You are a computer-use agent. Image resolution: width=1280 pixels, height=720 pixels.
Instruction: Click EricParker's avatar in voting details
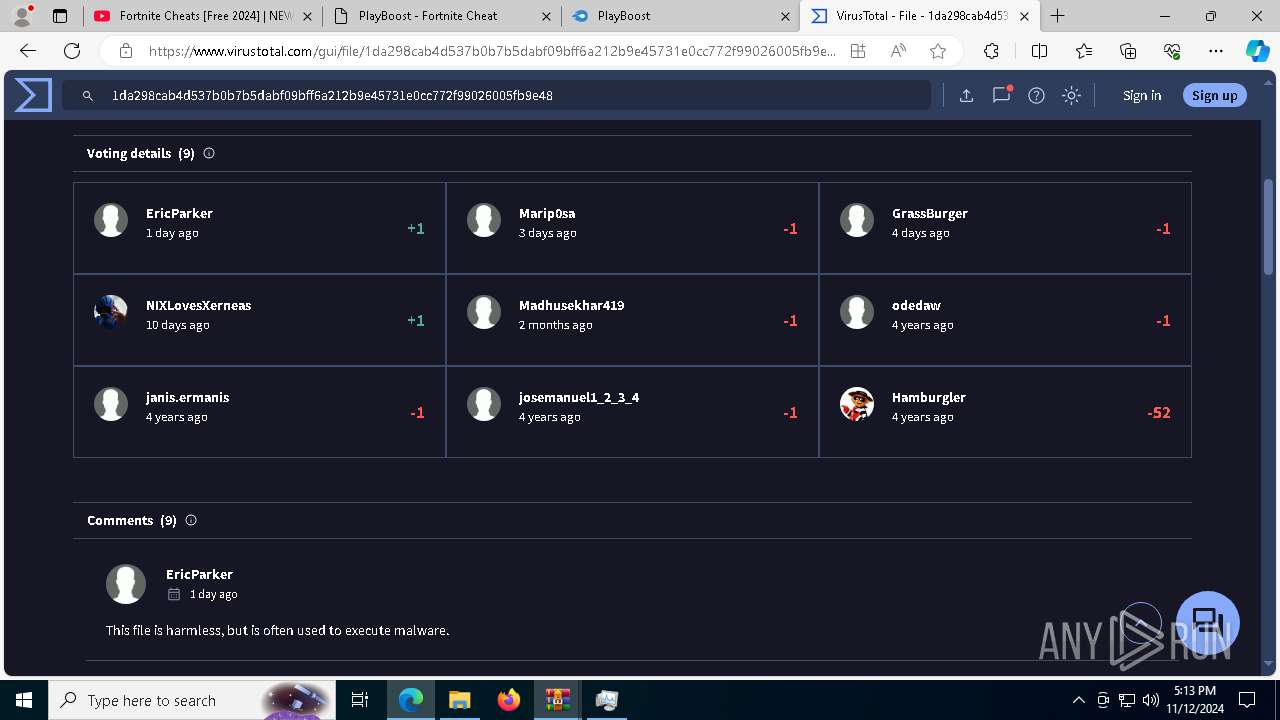pyautogui.click(x=111, y=220)
